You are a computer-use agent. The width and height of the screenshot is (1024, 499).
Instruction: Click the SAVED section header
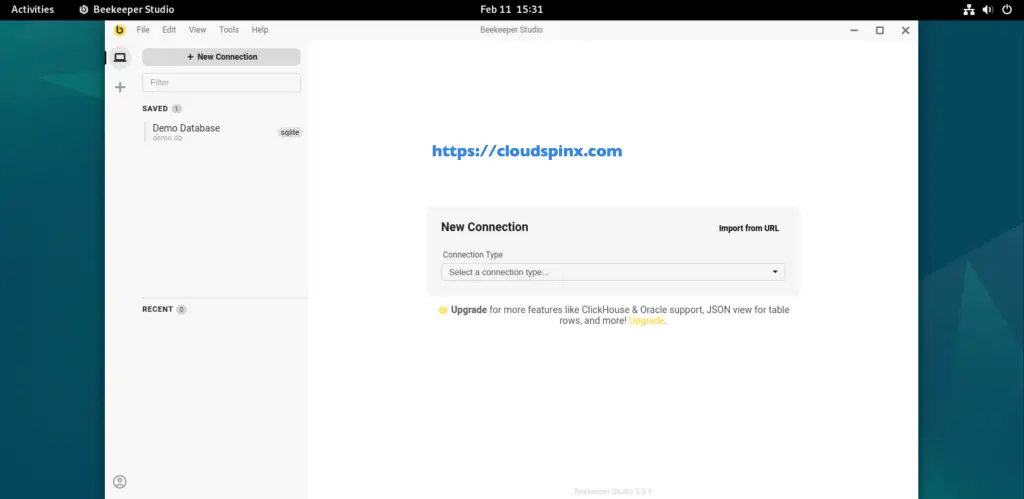click(x=155, y=108)
